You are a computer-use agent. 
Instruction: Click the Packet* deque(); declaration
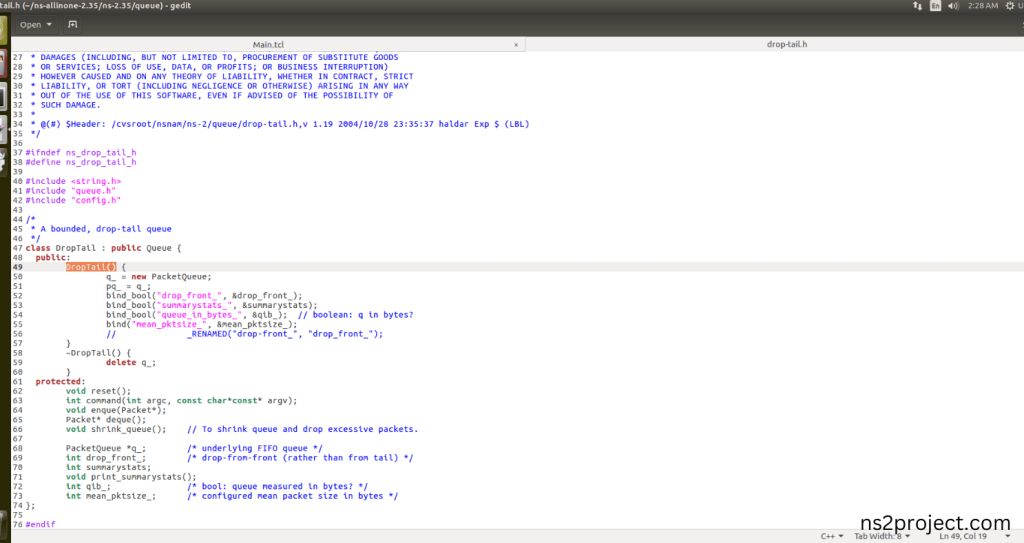(106, 420)
